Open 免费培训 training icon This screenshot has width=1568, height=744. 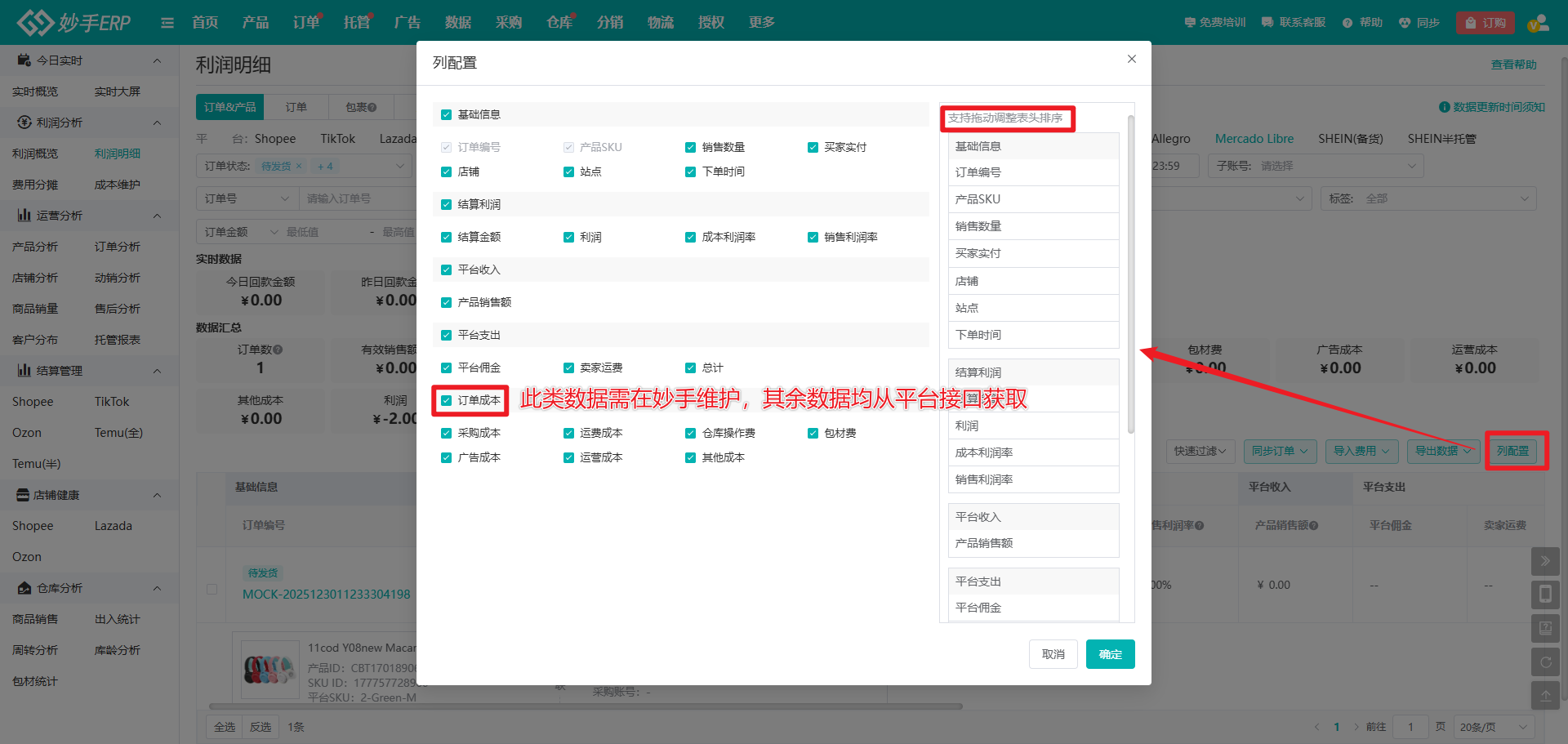point(1190,23)
